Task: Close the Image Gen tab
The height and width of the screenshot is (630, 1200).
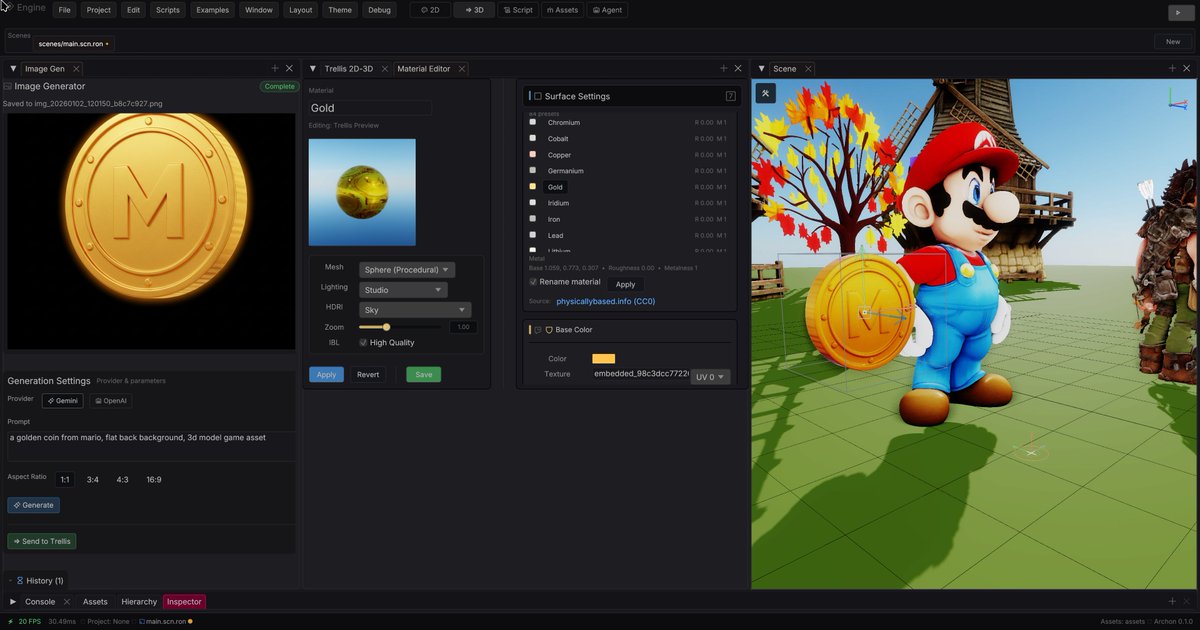Action: click(x=76, y=69)
